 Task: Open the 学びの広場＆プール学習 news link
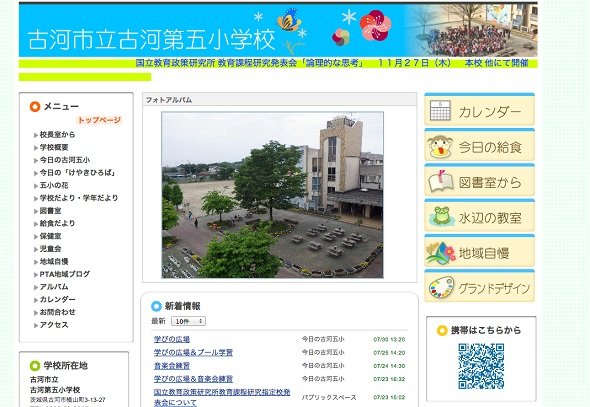pyautogui.click(x=193, y=352)
